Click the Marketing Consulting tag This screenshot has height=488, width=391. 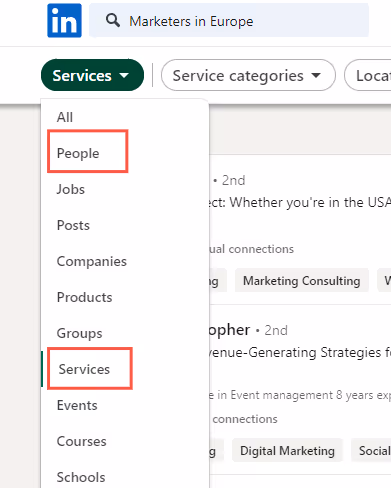[302, 281]
